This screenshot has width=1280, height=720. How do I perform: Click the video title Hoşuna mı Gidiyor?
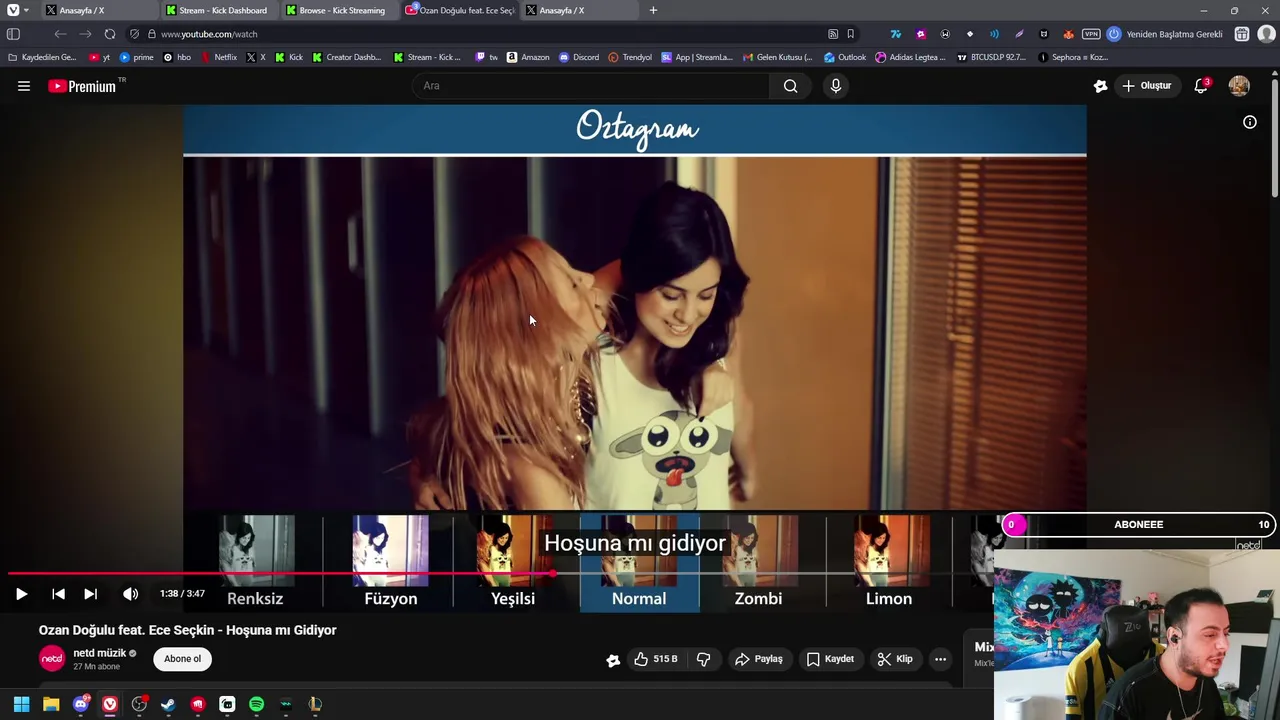pyautogui.click(x=188, y=630)
